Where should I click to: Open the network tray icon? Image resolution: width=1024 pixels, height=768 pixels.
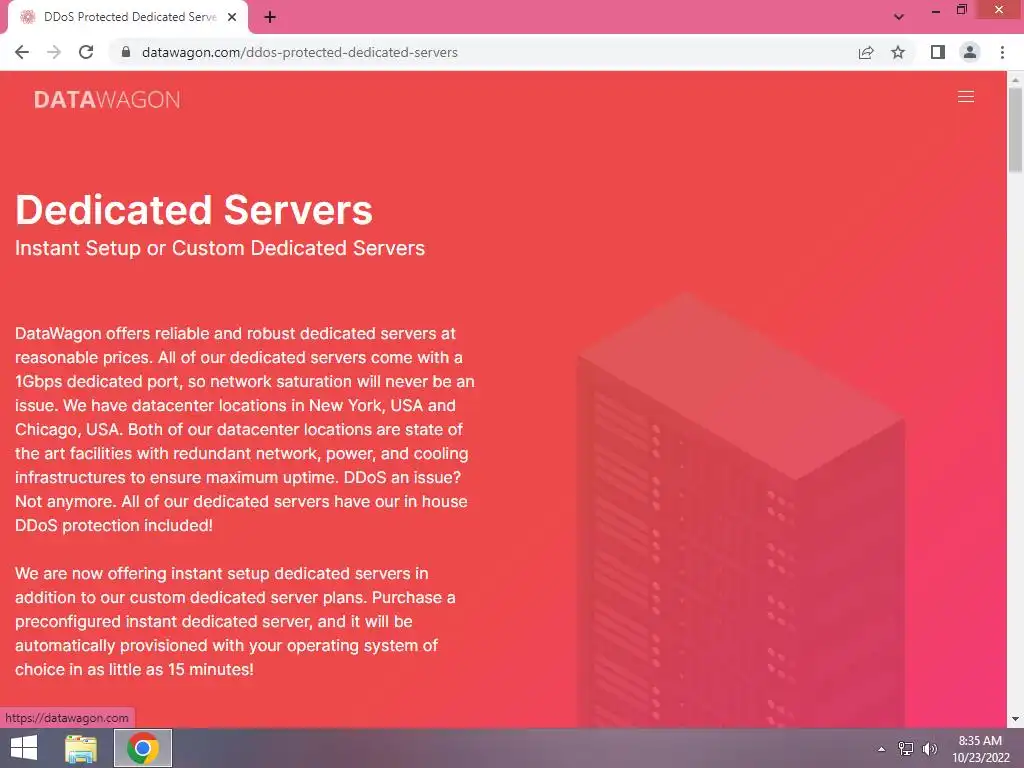click(x=906, y=749)
